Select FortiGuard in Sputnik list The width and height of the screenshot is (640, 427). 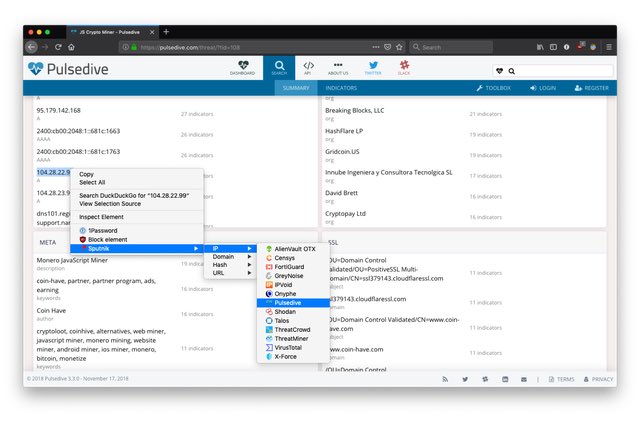pyautogui.click(x=293, y=267)
